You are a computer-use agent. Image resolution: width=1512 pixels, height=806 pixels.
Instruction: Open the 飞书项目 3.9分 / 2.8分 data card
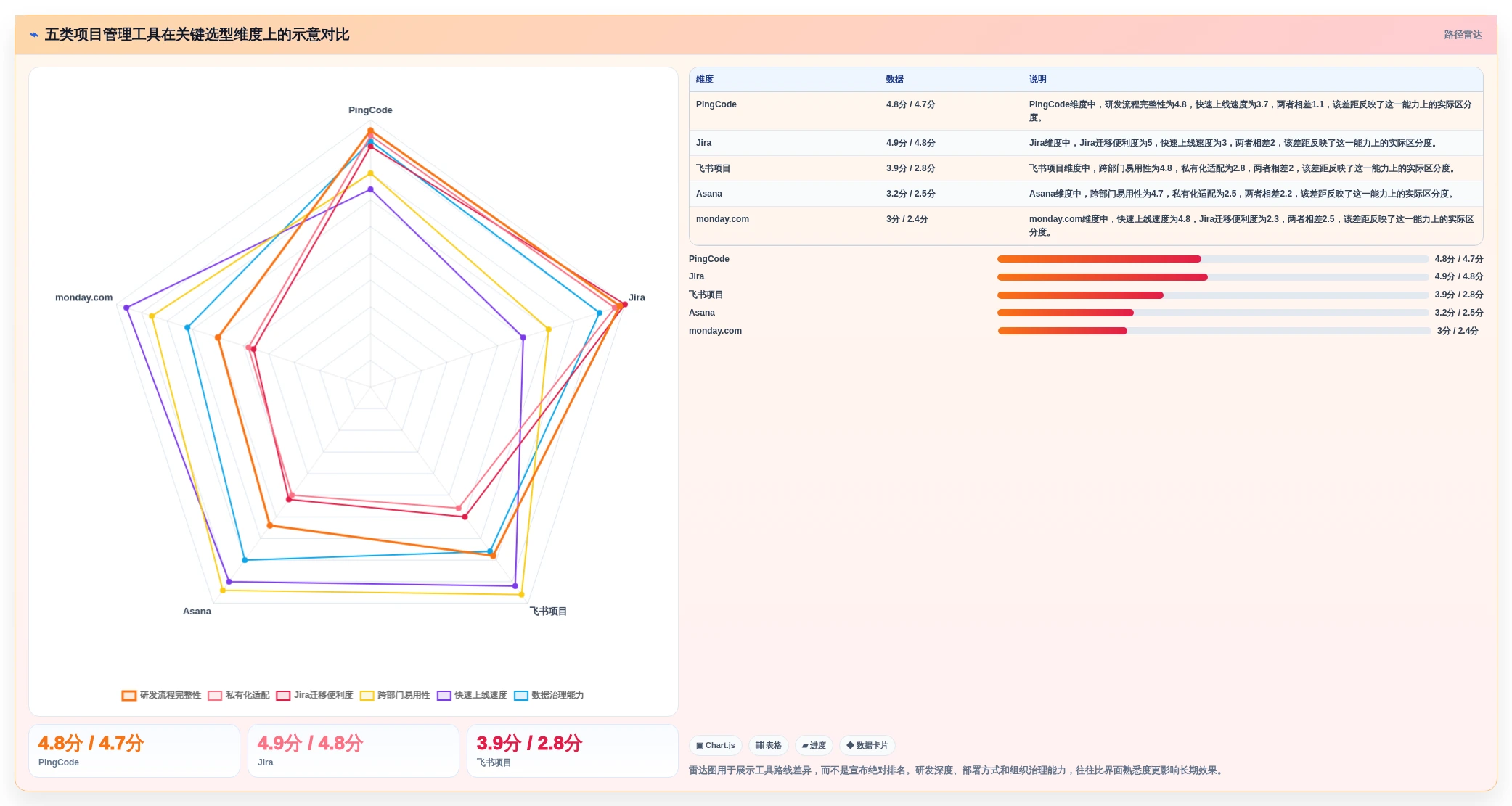pos(573,751)
